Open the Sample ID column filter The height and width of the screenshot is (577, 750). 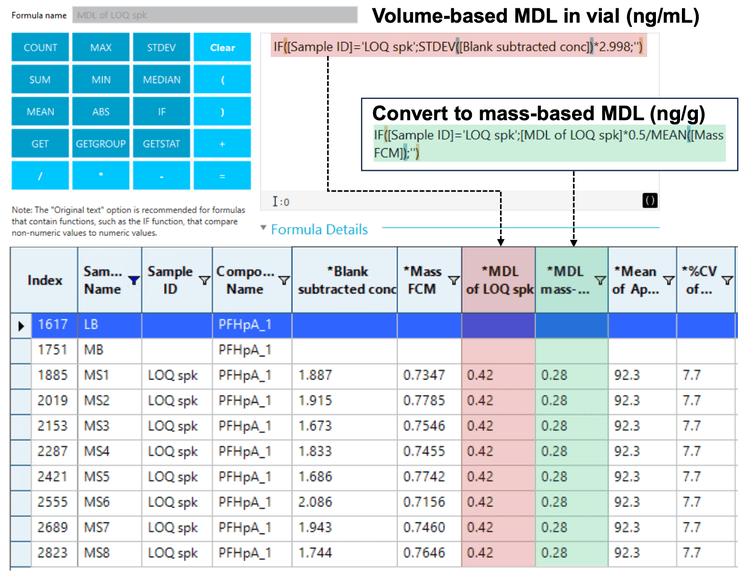tap(204, 282)
